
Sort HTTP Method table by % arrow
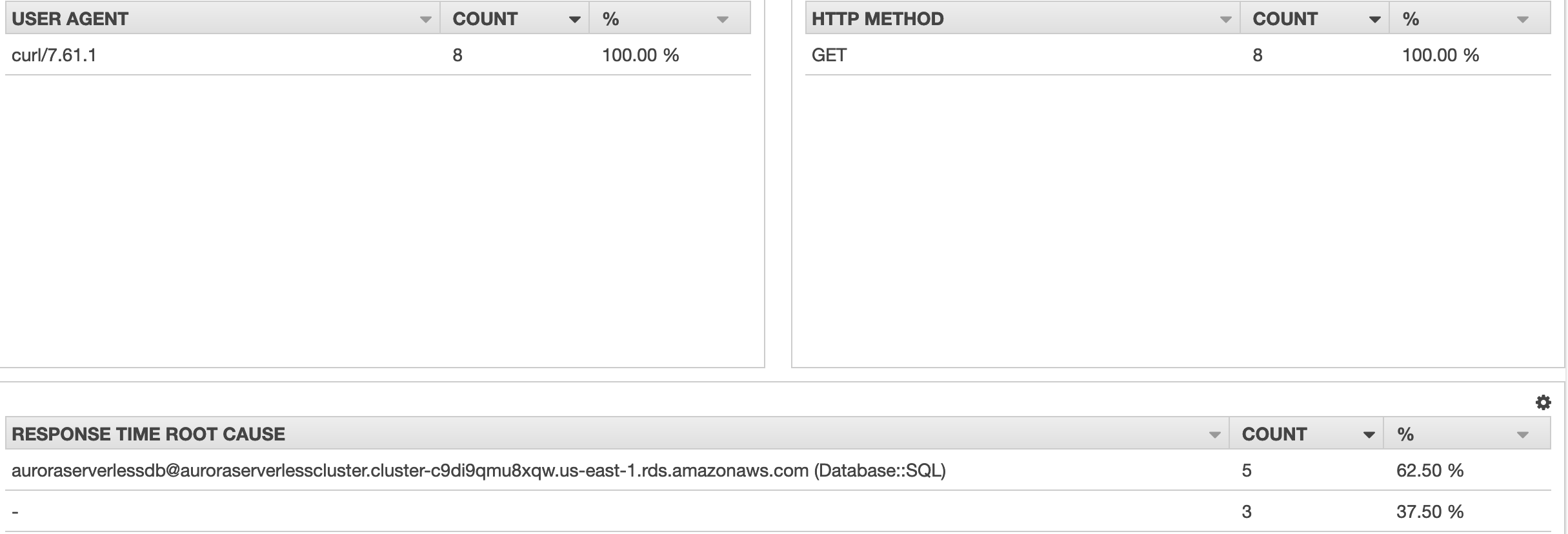(1523, 20)
